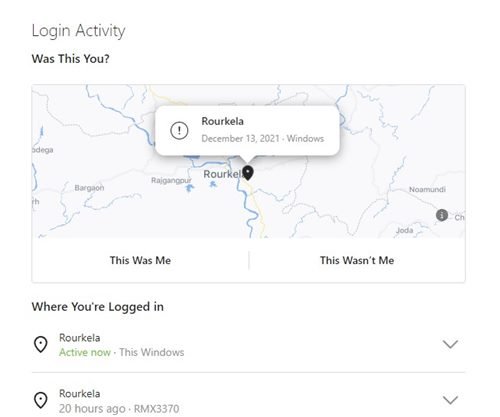Image resolution: width=500 pixels, height=417 pixels.
Task: Click the Login Activity heading
Action: (79, 31)
